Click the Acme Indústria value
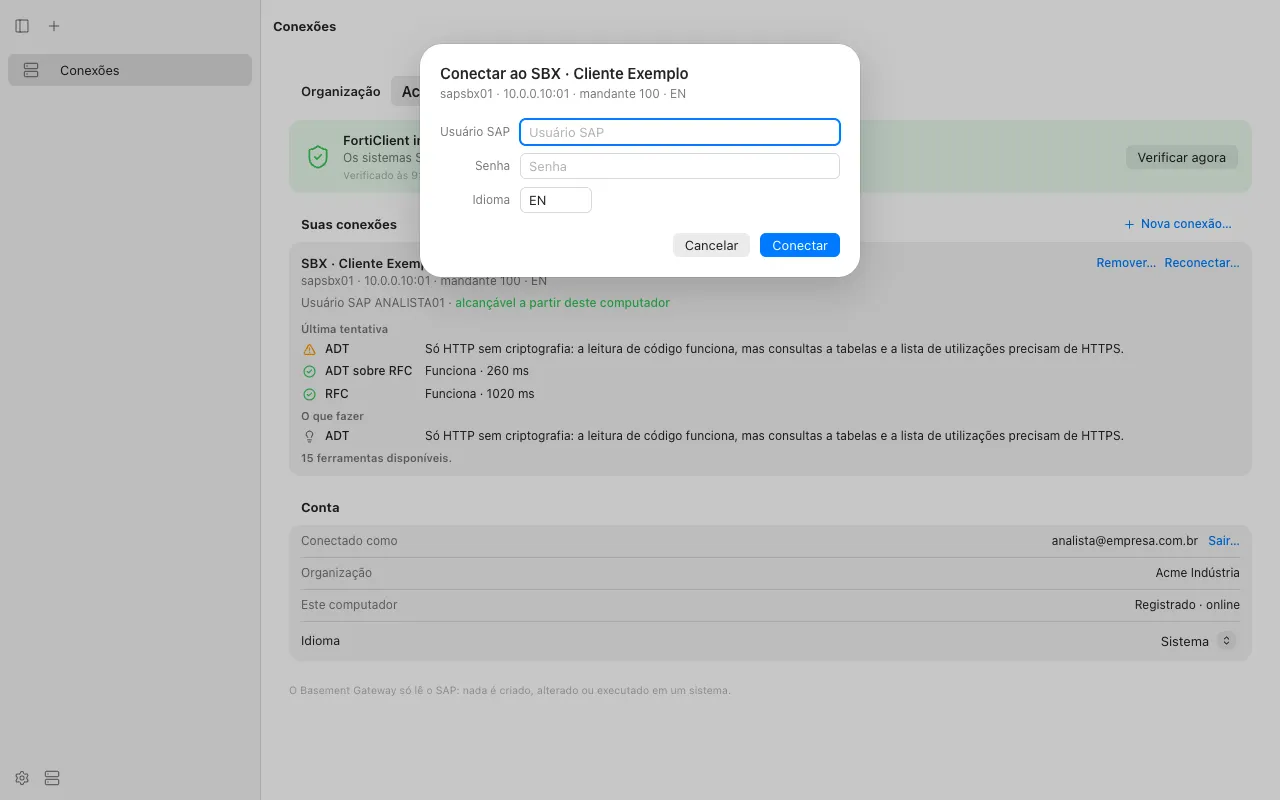Image resolution: width=1280 pixels, height=800 pixels. click(1198, 573)
